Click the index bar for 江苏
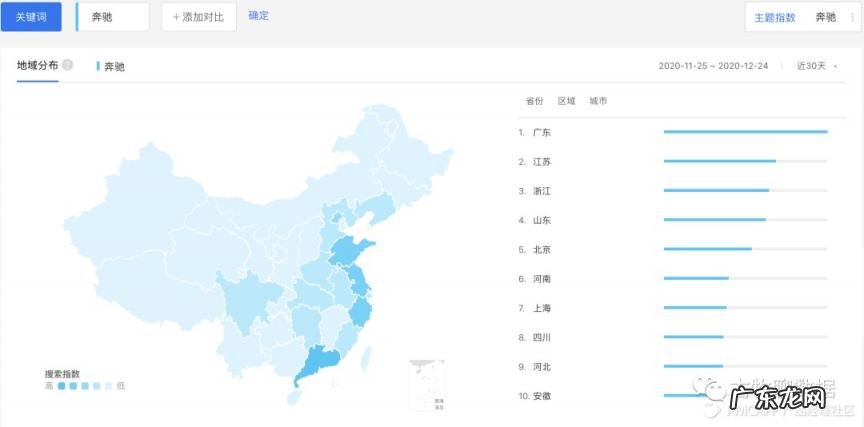Image resolution: width=864 pixels, height=427 pixels. 746,161
